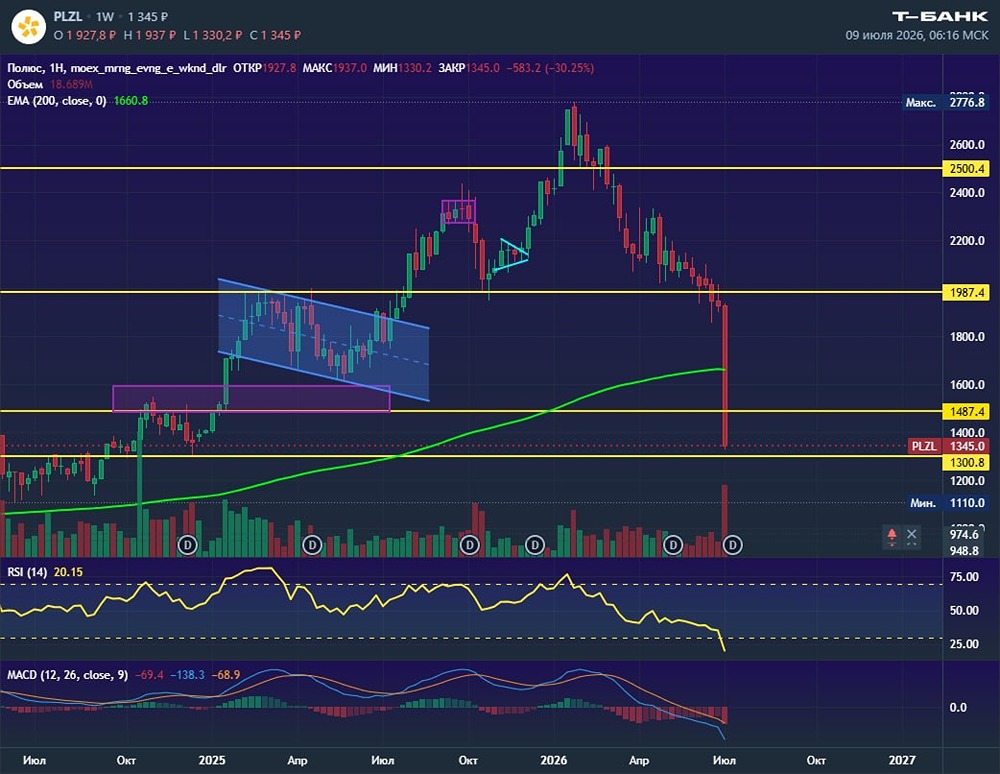Screen dimensions: 1000x774
Task: Click the 25.00 RSI scale label
Action: tap(964, 644)
